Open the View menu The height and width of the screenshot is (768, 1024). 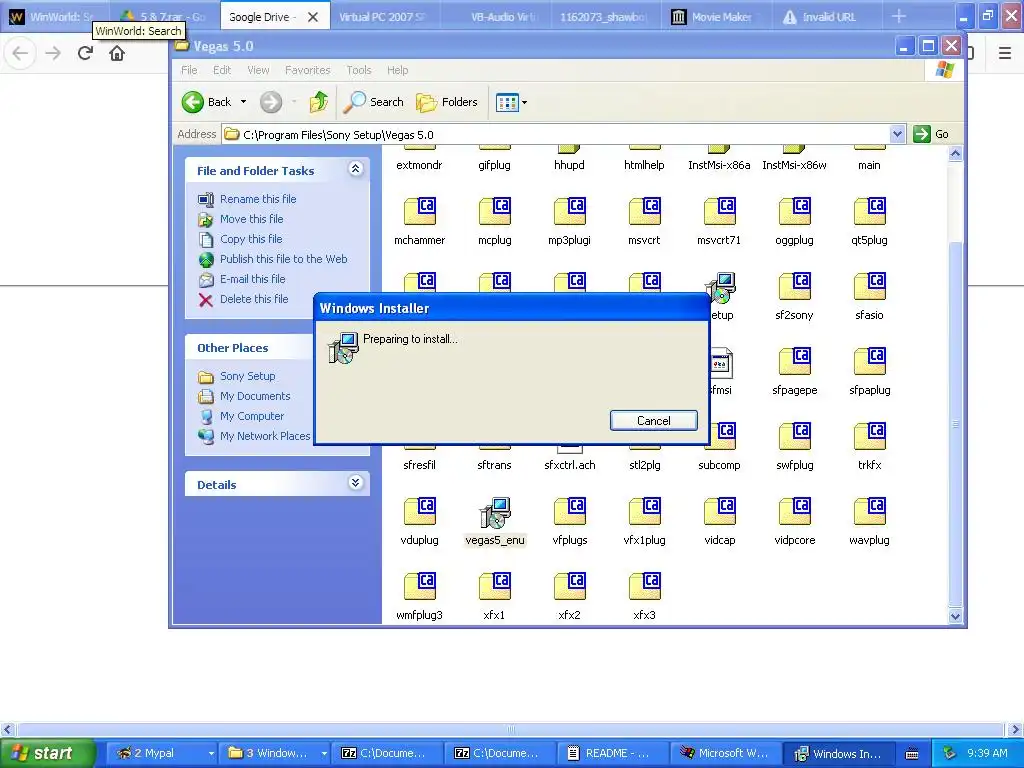coord(258,70)
